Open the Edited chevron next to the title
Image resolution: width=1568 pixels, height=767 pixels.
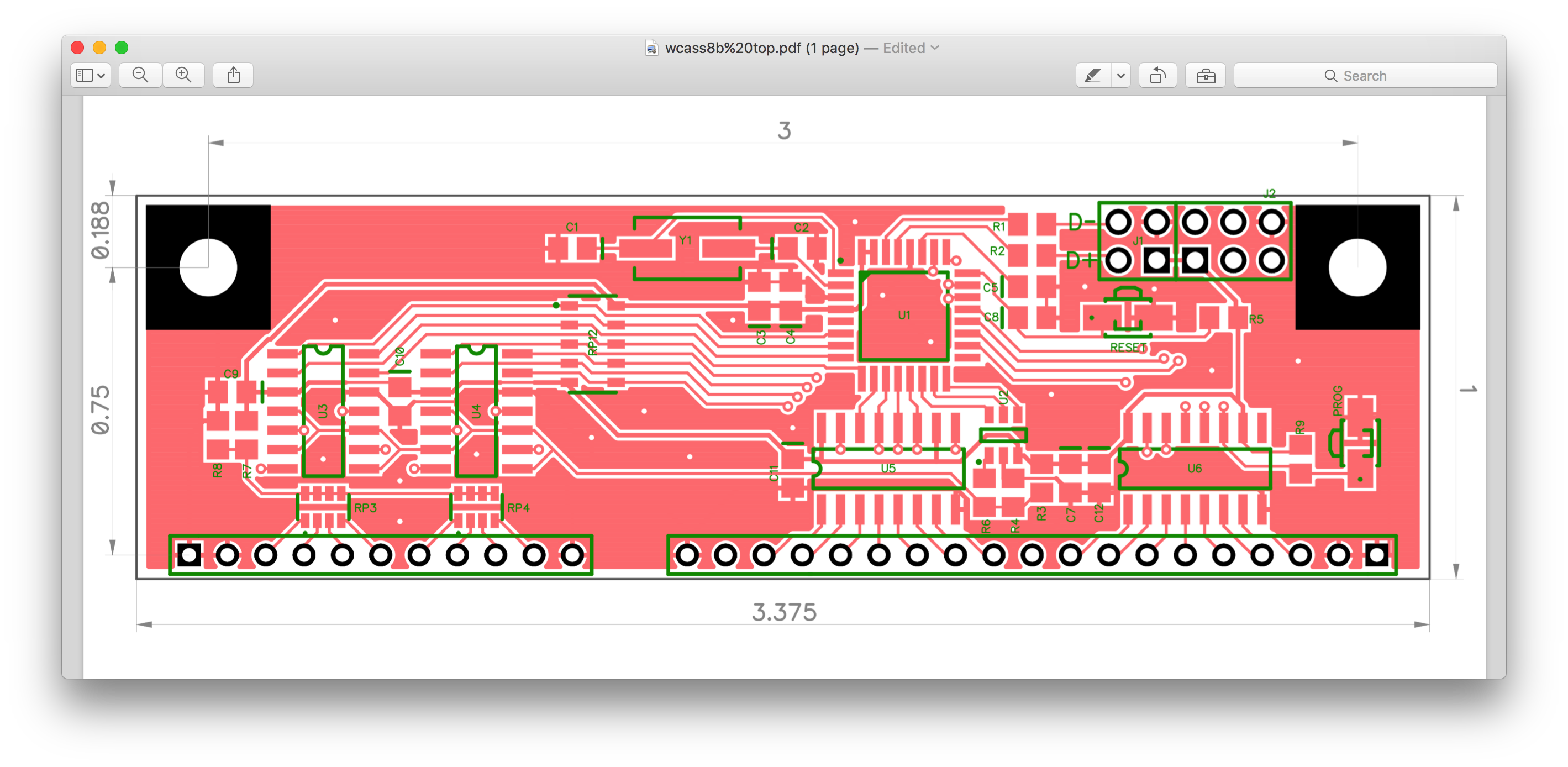tap(935, 48)
